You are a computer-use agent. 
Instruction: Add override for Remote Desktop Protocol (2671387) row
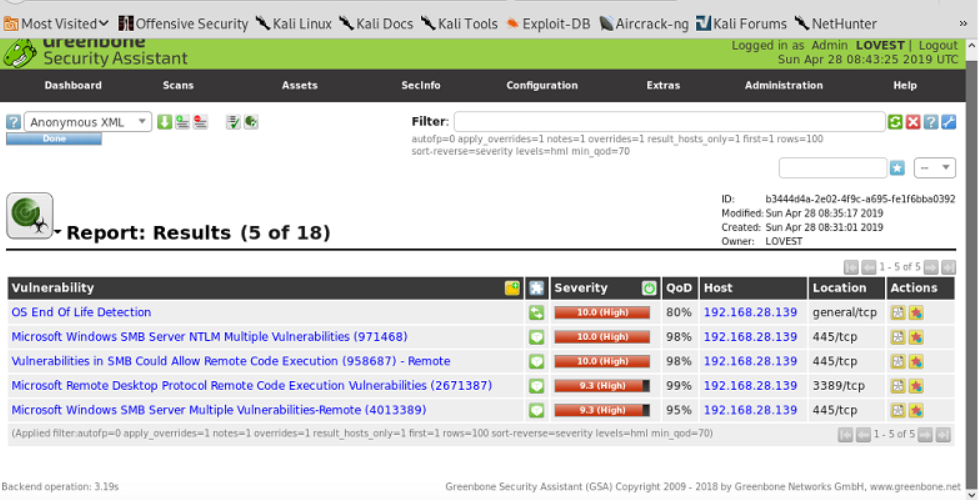tap(916, 386)
